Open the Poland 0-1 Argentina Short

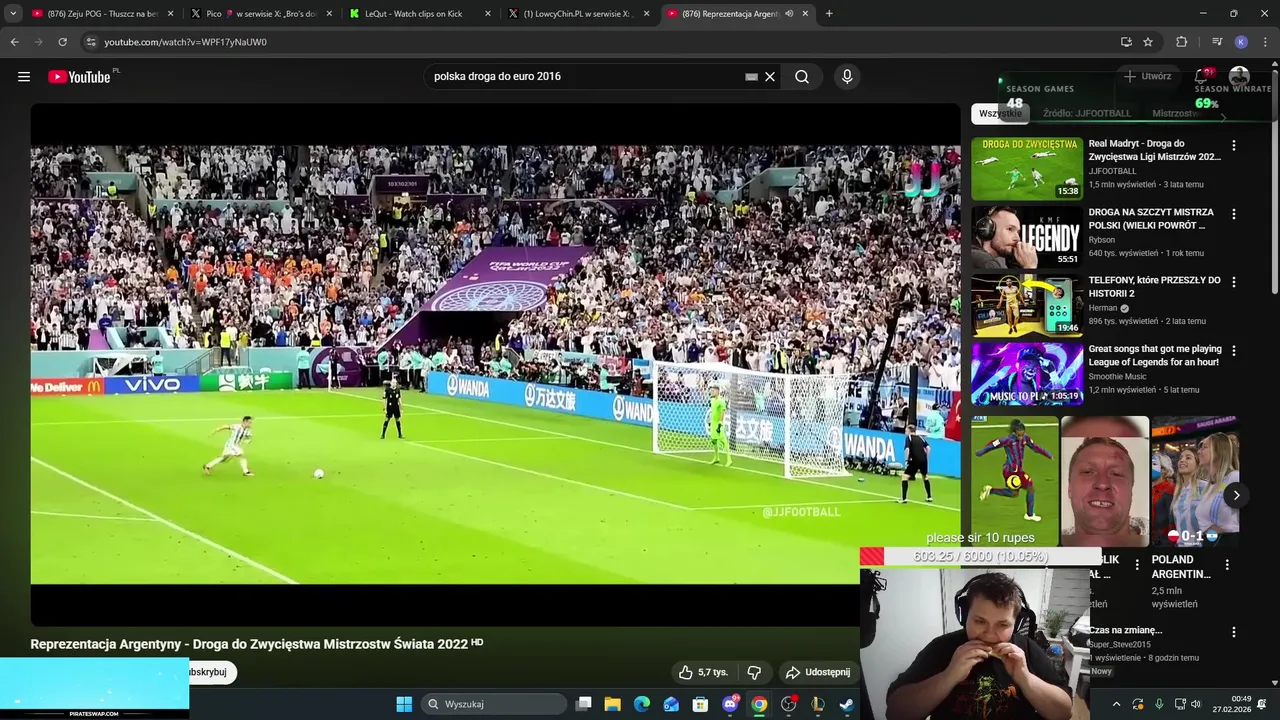(1195, 482)
